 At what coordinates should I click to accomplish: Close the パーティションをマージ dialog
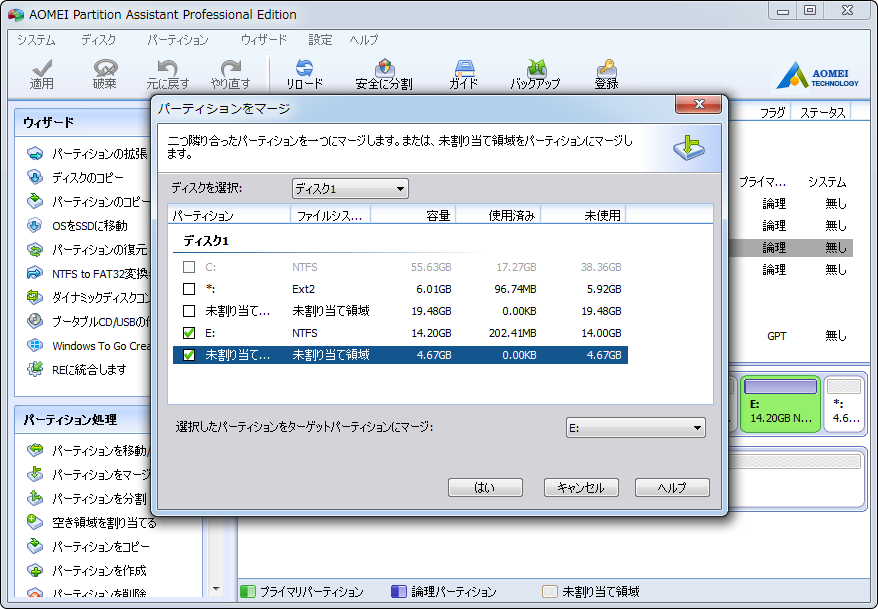click(x=698, y=104)
